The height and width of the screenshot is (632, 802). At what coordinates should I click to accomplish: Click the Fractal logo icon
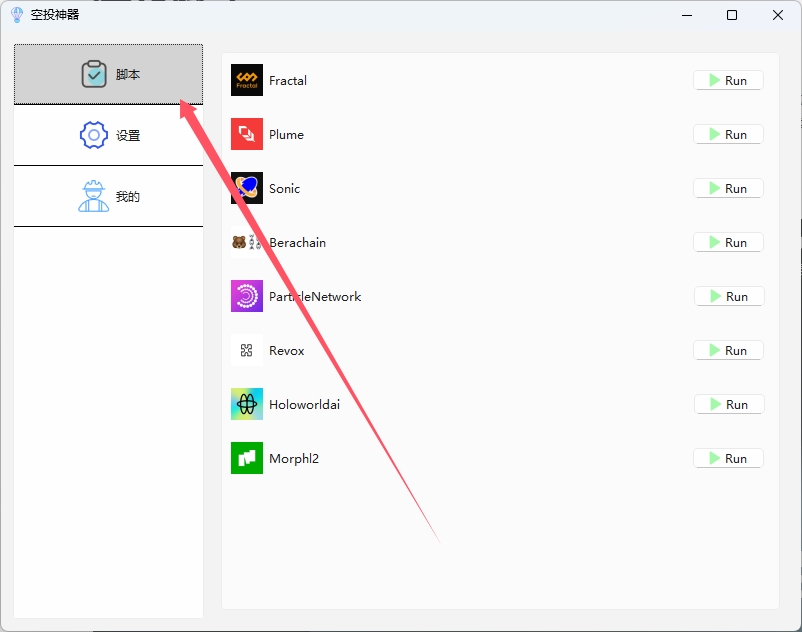point(247,80)
